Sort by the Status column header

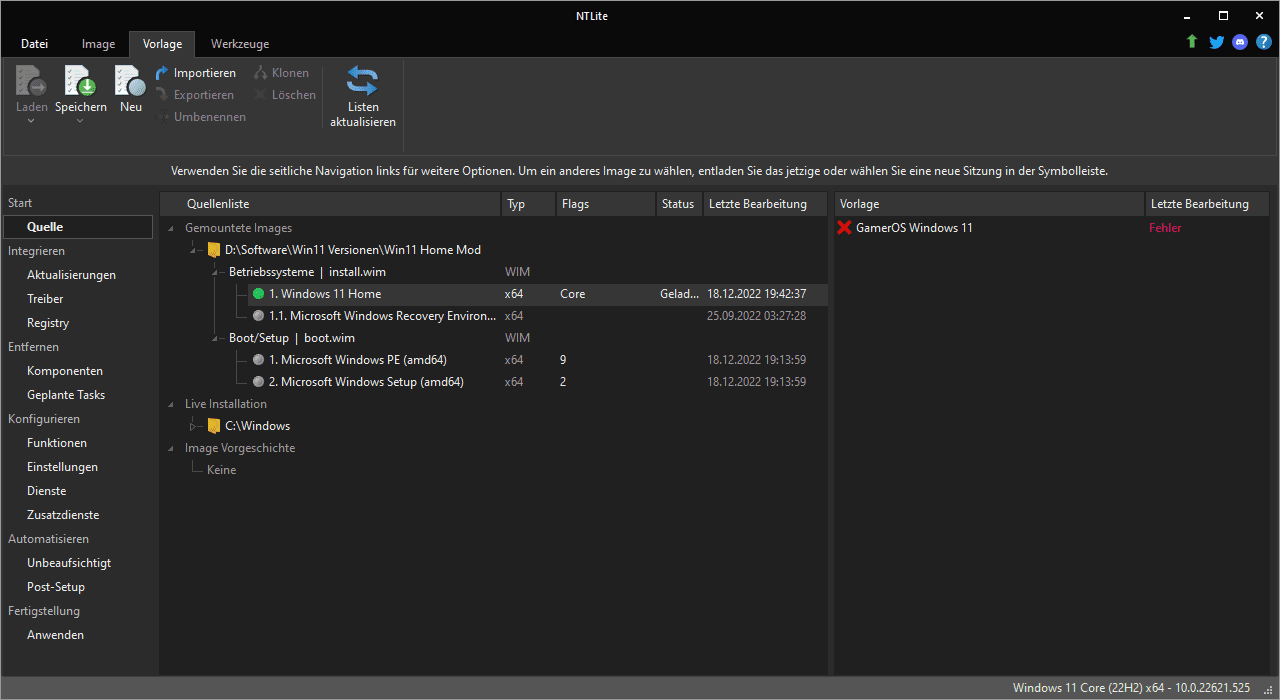pyautogui.click(x=679, y=204)
